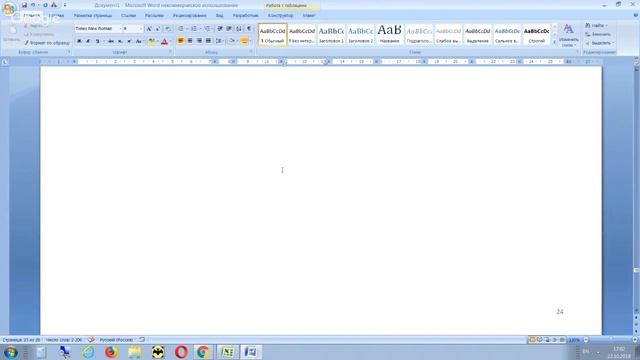This screenshot has height=360, width=640.
Task: Undo the last action in quick access
Action: (33, 5)
